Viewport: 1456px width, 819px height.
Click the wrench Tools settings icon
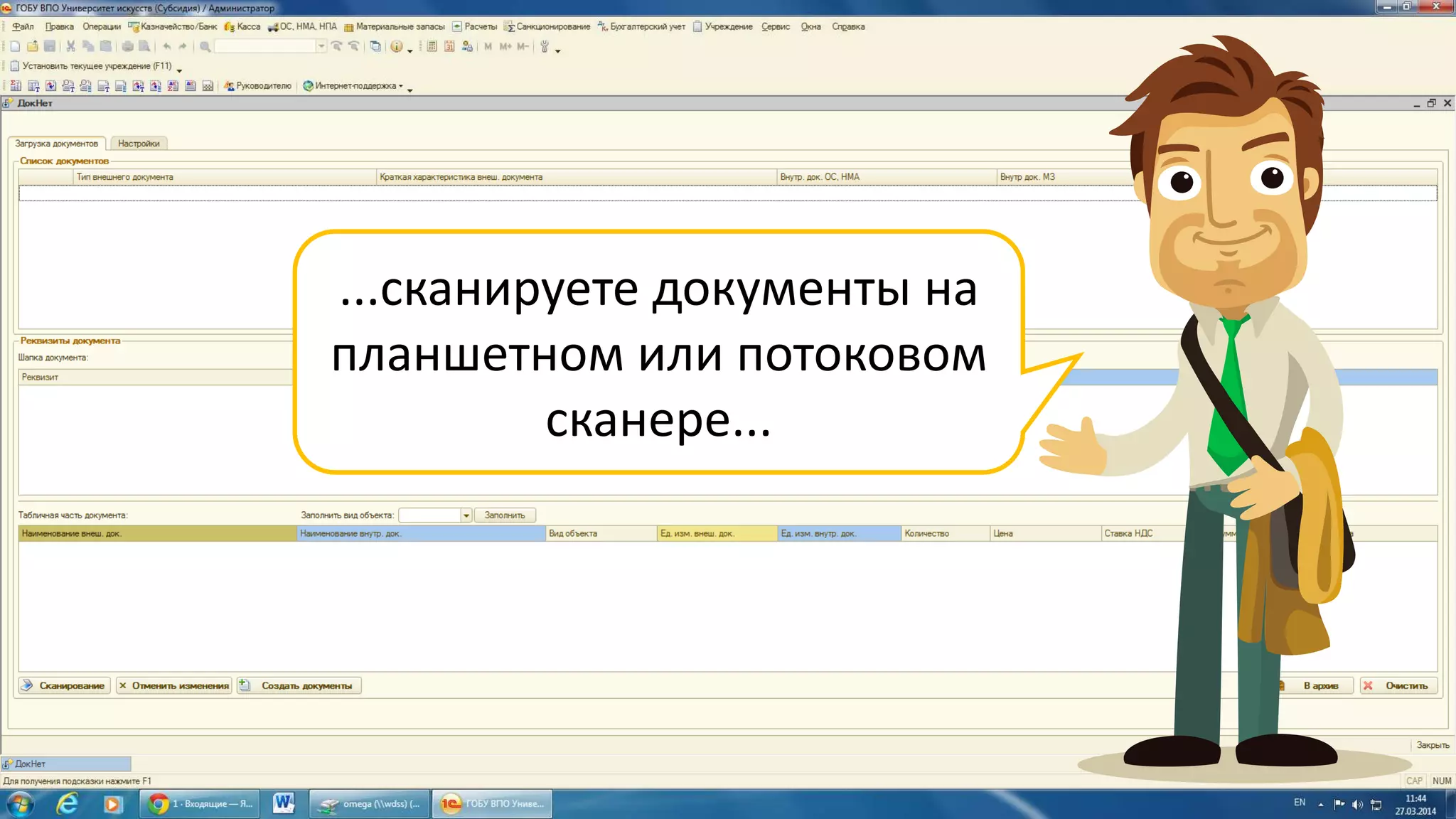coord(545,46)
